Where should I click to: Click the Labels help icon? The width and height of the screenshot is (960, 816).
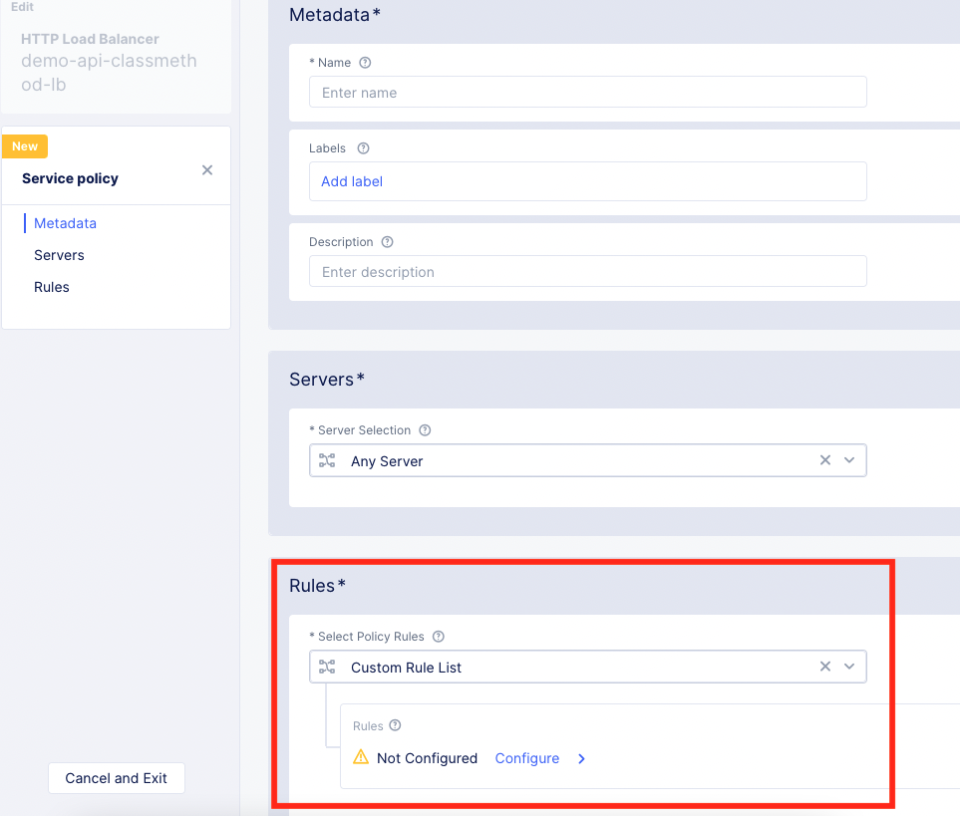pos(362,148)
